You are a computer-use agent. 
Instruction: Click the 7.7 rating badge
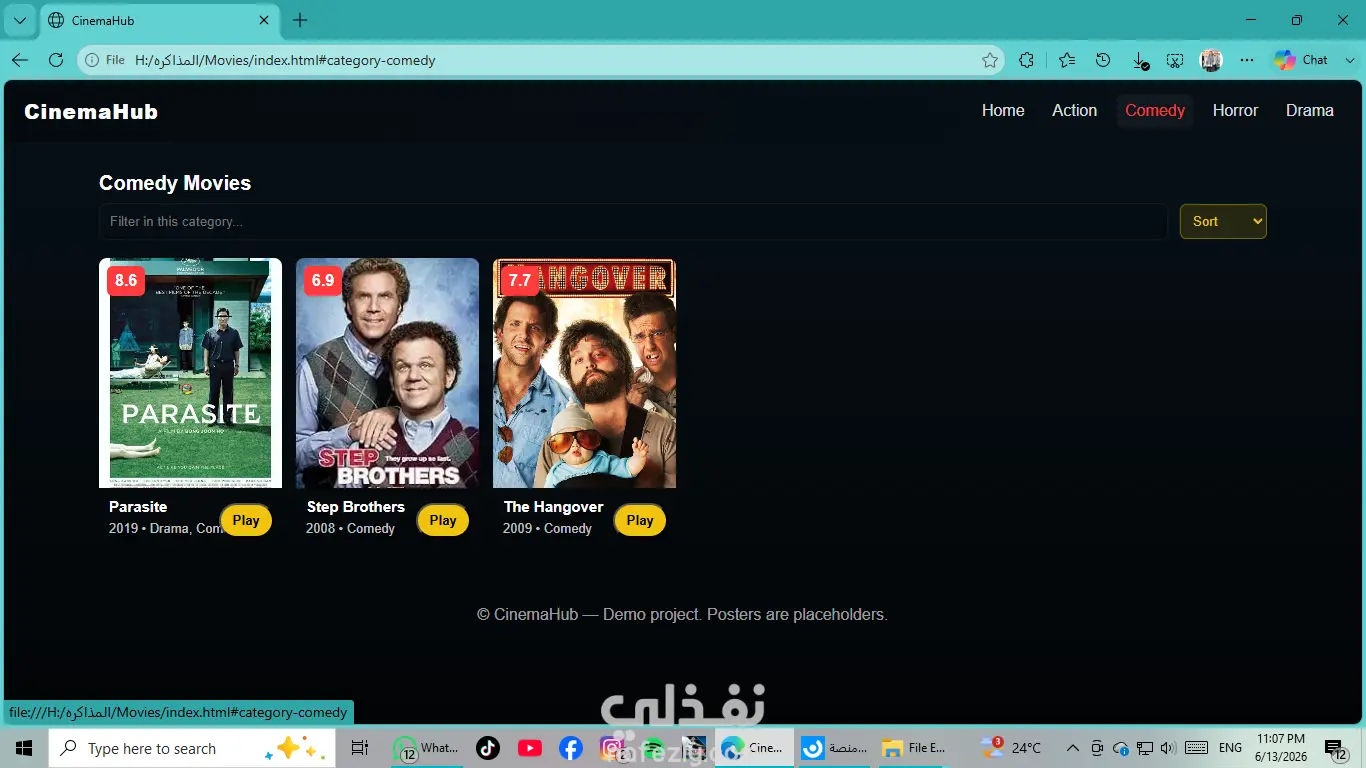(x=520, y=281)
